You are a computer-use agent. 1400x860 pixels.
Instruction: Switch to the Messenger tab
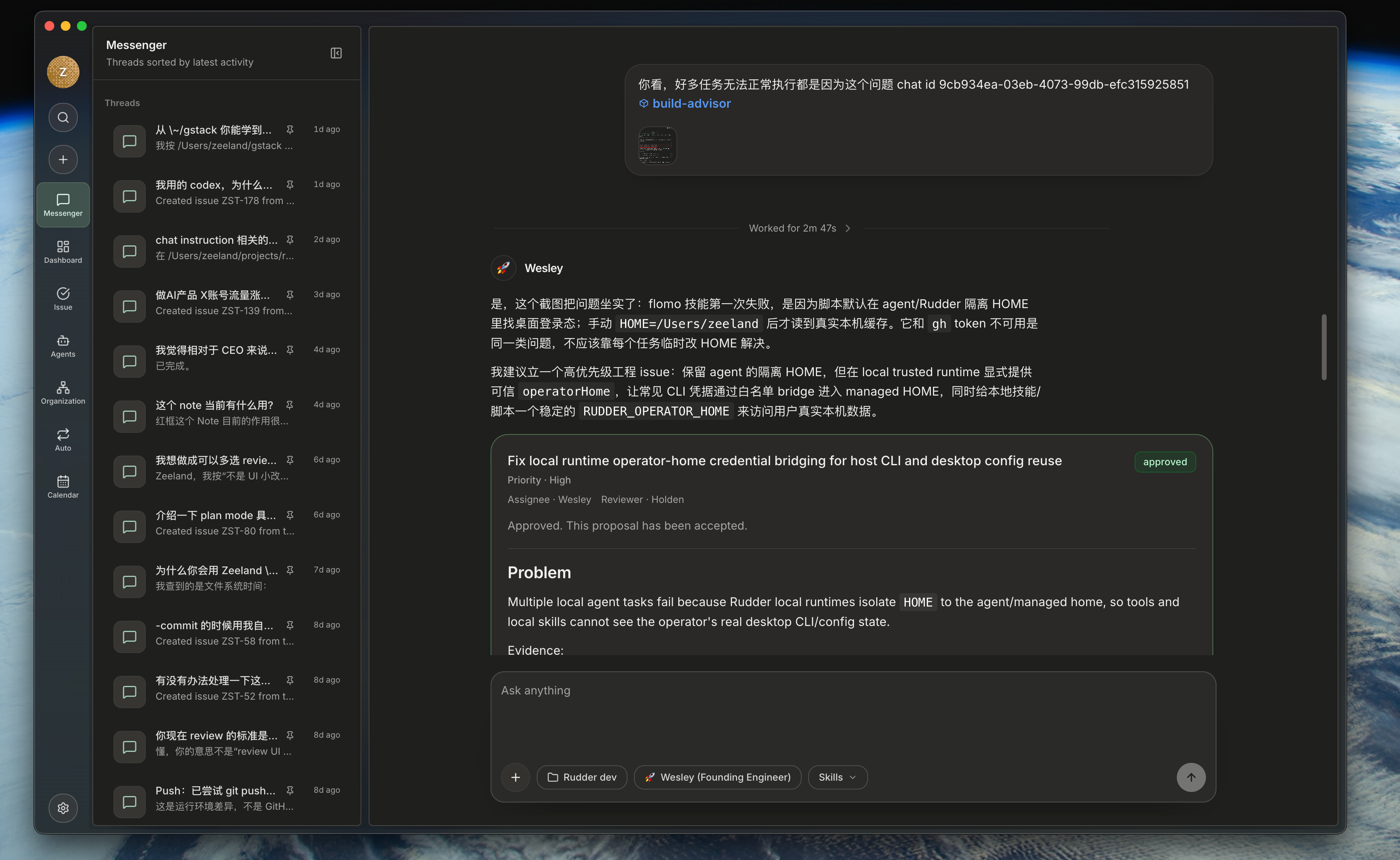click(x=63, y=205)
